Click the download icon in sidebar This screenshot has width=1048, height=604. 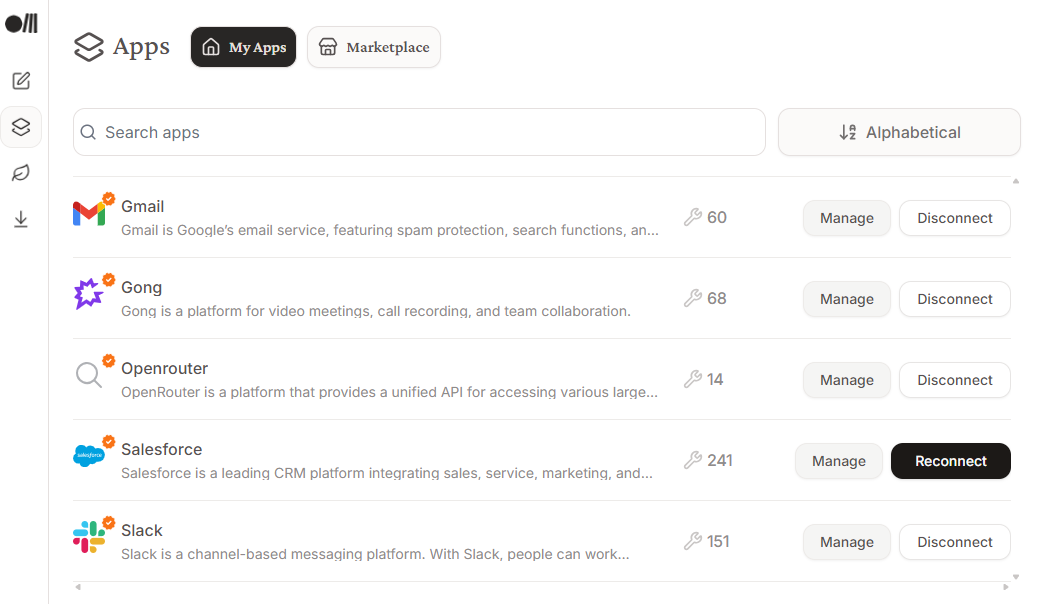[x=21, y=219]
